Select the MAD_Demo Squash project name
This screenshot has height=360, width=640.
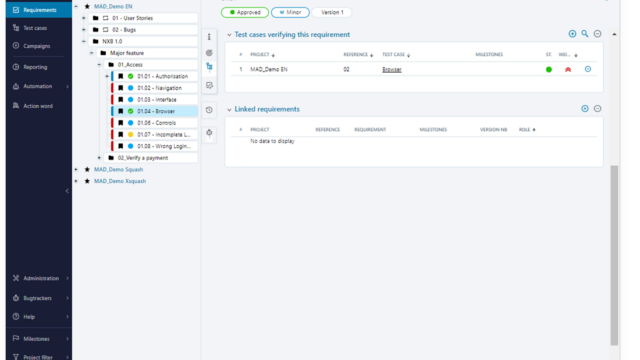[x=118, y=169]
